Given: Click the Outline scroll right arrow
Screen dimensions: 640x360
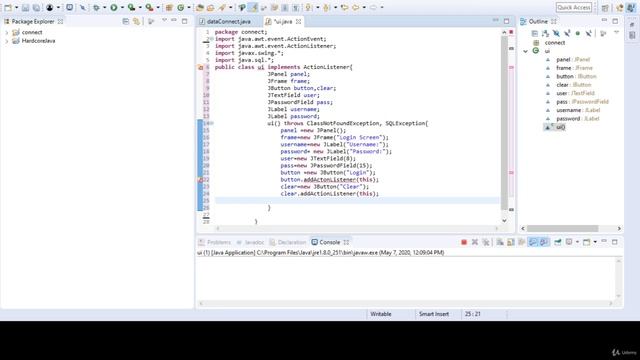Looking at the screenshot, I should (x=619, y=229).
